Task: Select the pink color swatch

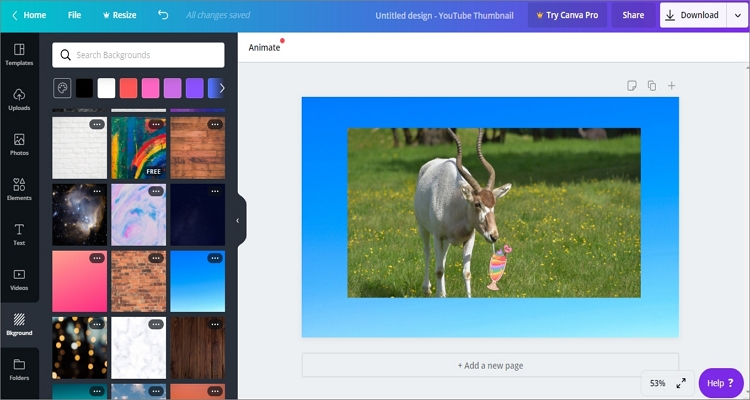Action: coord(150,88)
